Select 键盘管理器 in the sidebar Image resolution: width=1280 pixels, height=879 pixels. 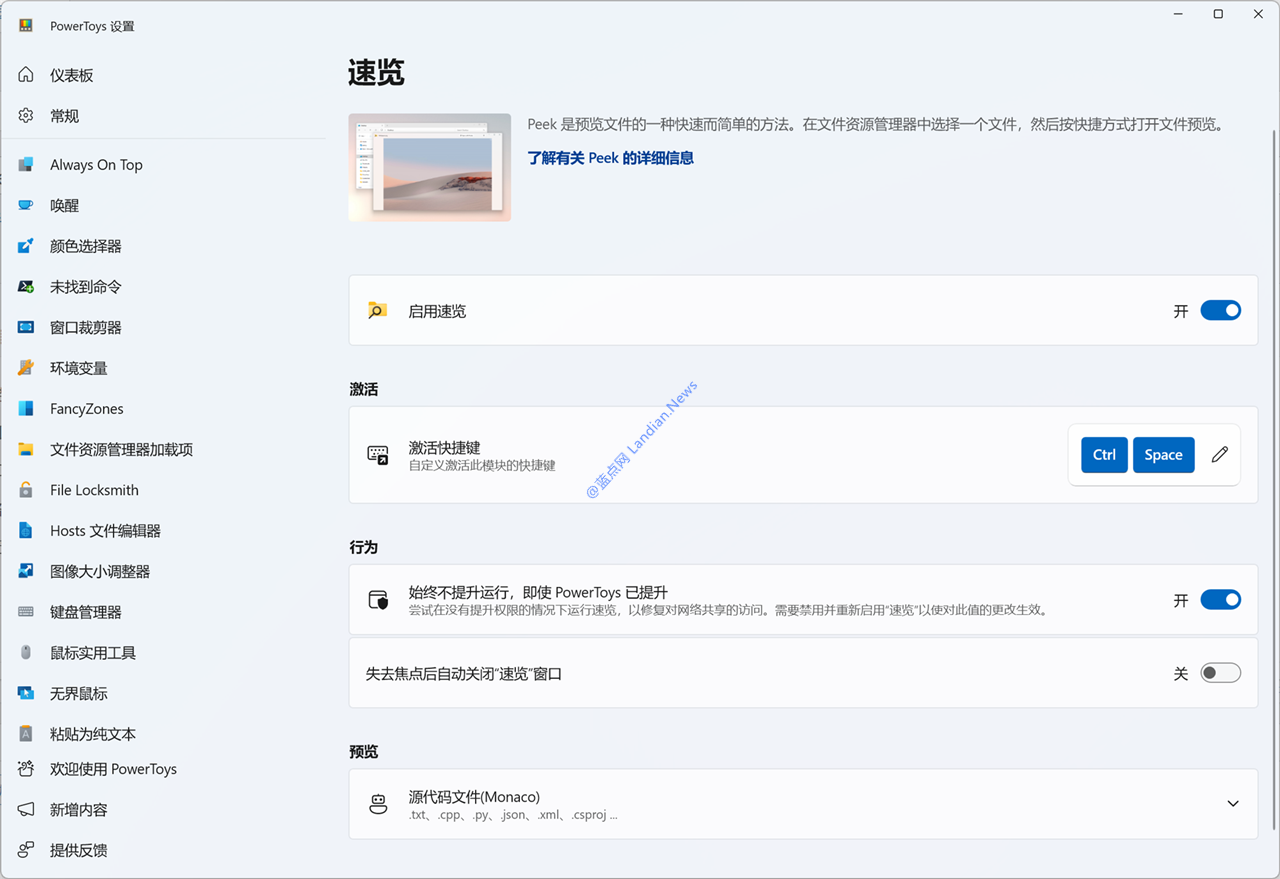pos(86,612)
